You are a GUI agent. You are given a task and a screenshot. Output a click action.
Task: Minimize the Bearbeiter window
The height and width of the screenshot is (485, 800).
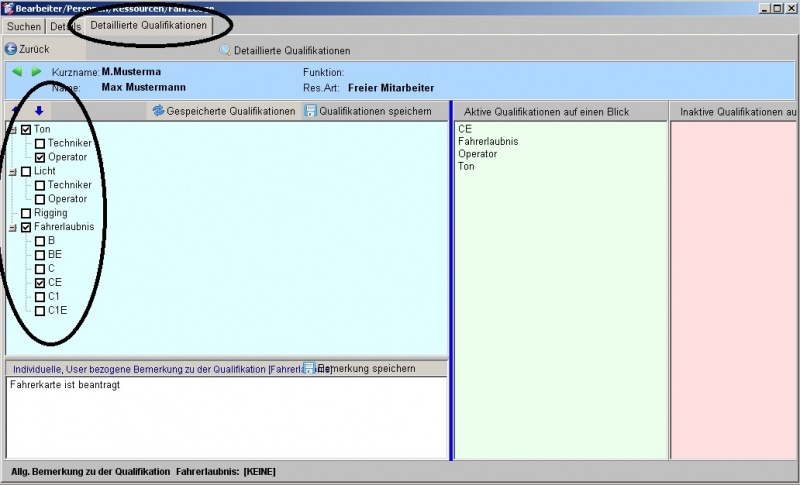pos(764,8)
